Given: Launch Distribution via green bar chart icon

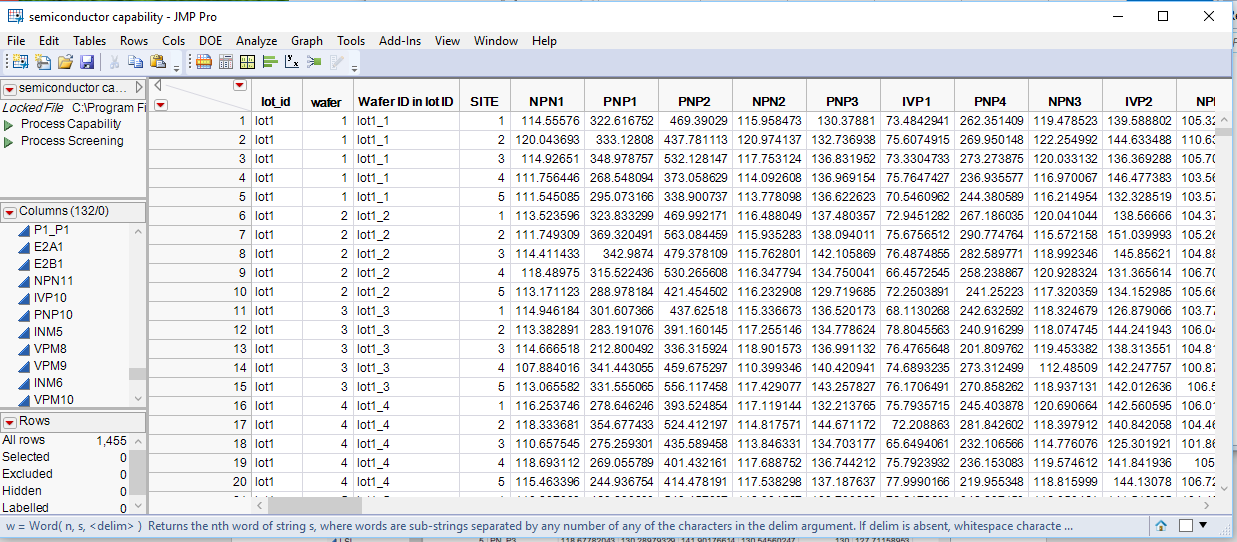Looking at the screenshot, I should pos(270,62).
